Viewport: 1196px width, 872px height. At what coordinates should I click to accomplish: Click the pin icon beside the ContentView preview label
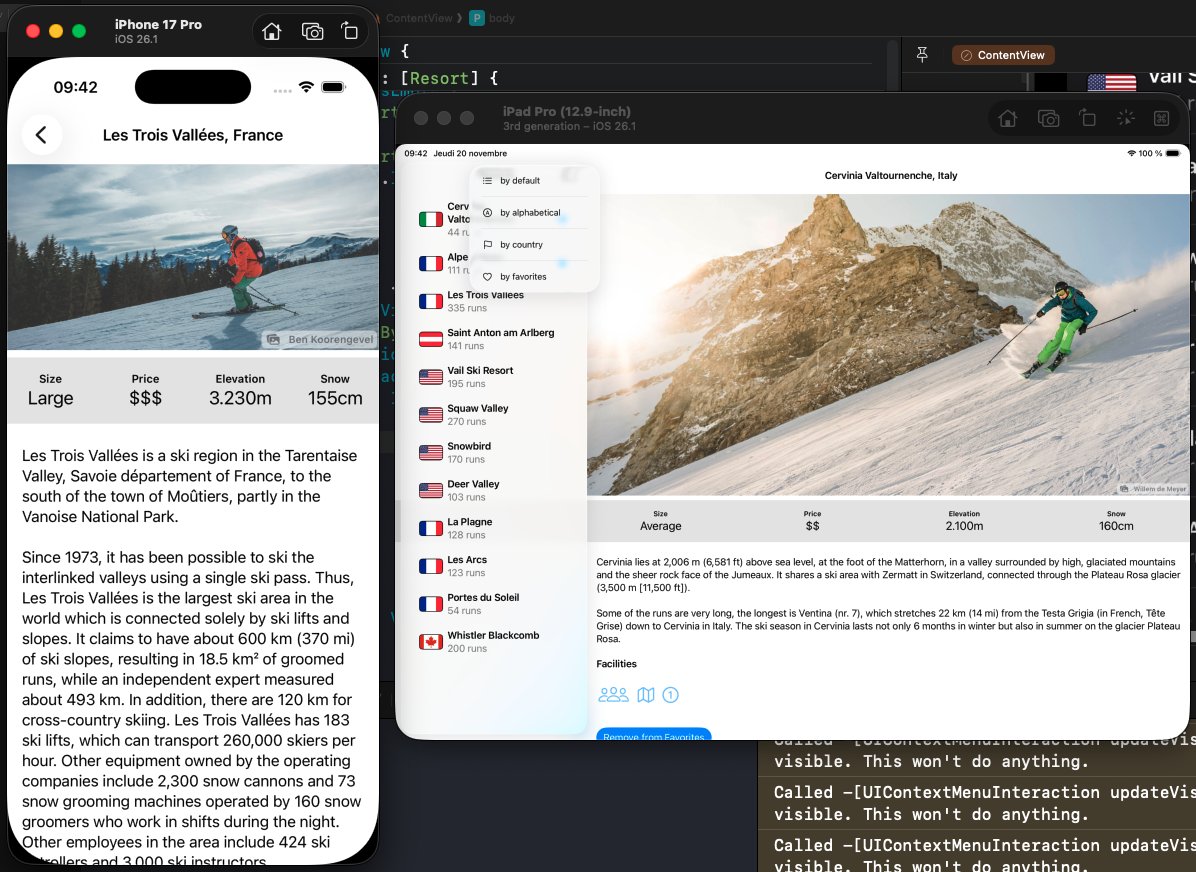922,55
